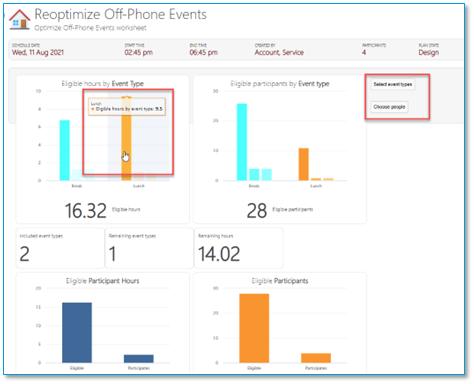Click the blue Participates bar in Participant Hours chart
The height and width of the screenshot is (384, 474).
139,359
